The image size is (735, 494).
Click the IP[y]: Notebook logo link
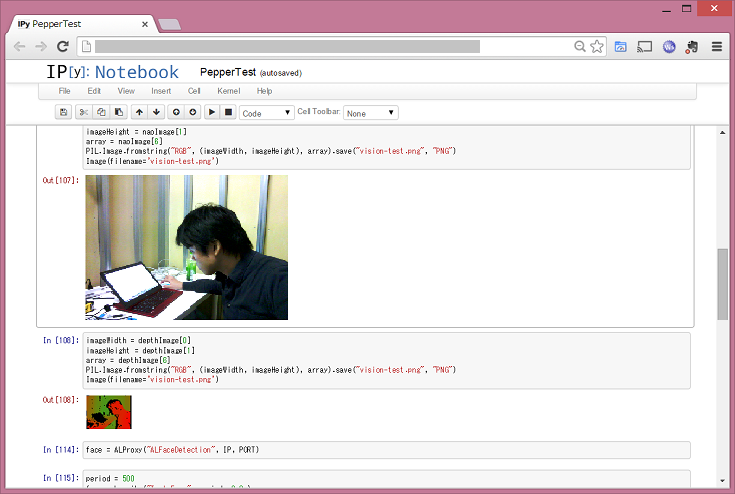tap(112, 72)
